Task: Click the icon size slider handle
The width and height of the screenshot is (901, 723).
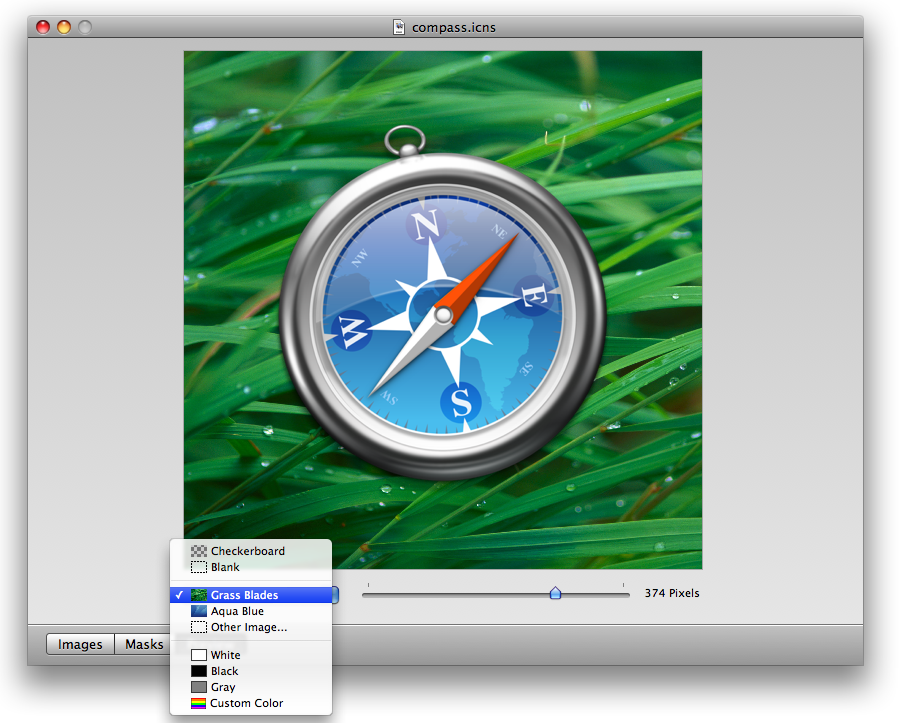Action: tap(555, 593)
